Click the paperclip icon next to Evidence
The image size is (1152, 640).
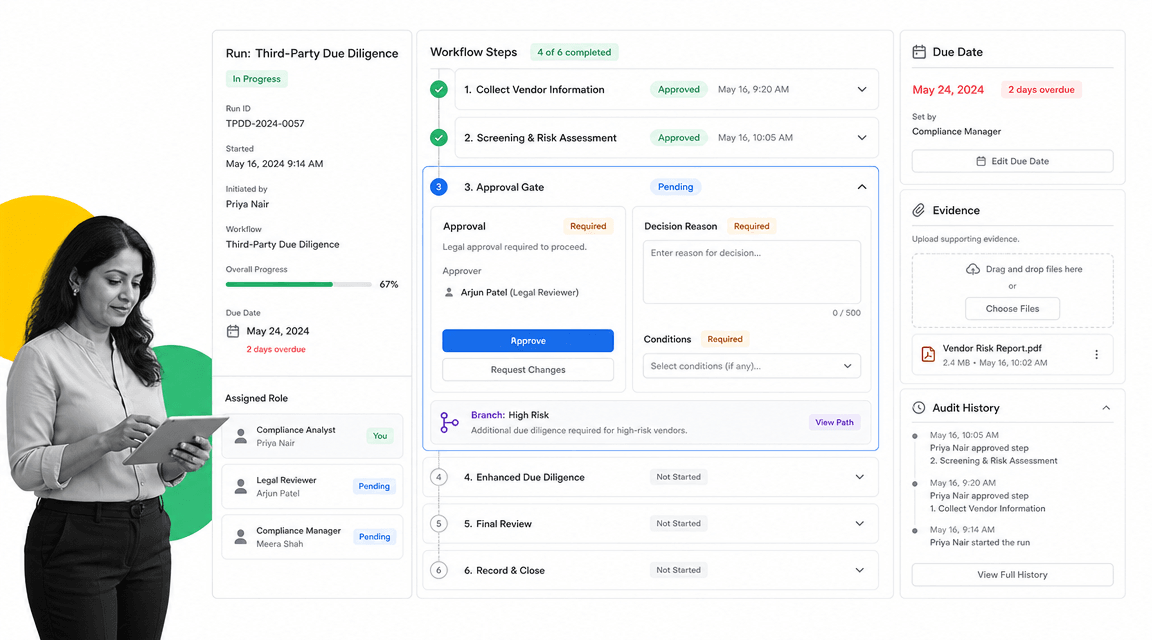tap(918, 210)
